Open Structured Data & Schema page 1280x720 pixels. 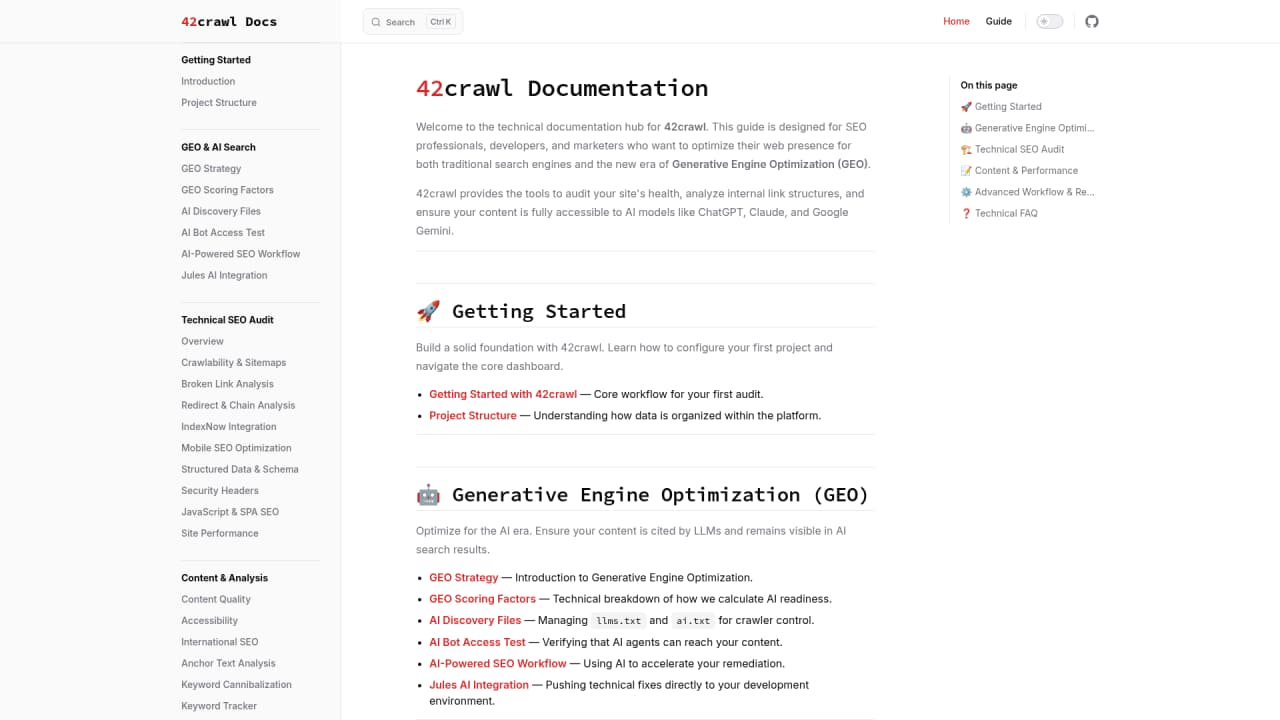click(240, 470)
